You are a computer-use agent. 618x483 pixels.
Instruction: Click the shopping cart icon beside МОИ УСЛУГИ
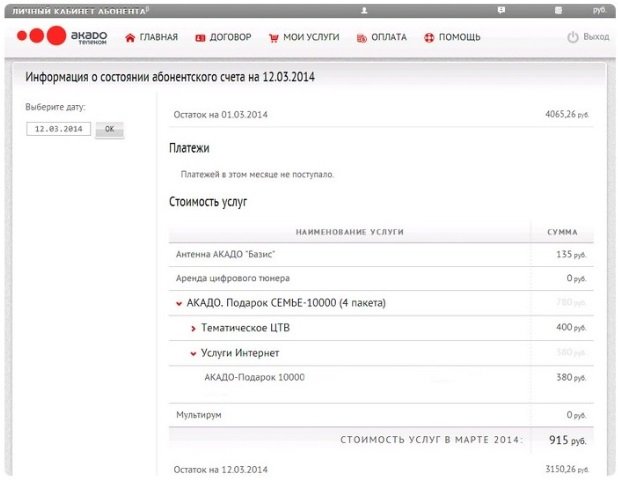coord(274,38)
